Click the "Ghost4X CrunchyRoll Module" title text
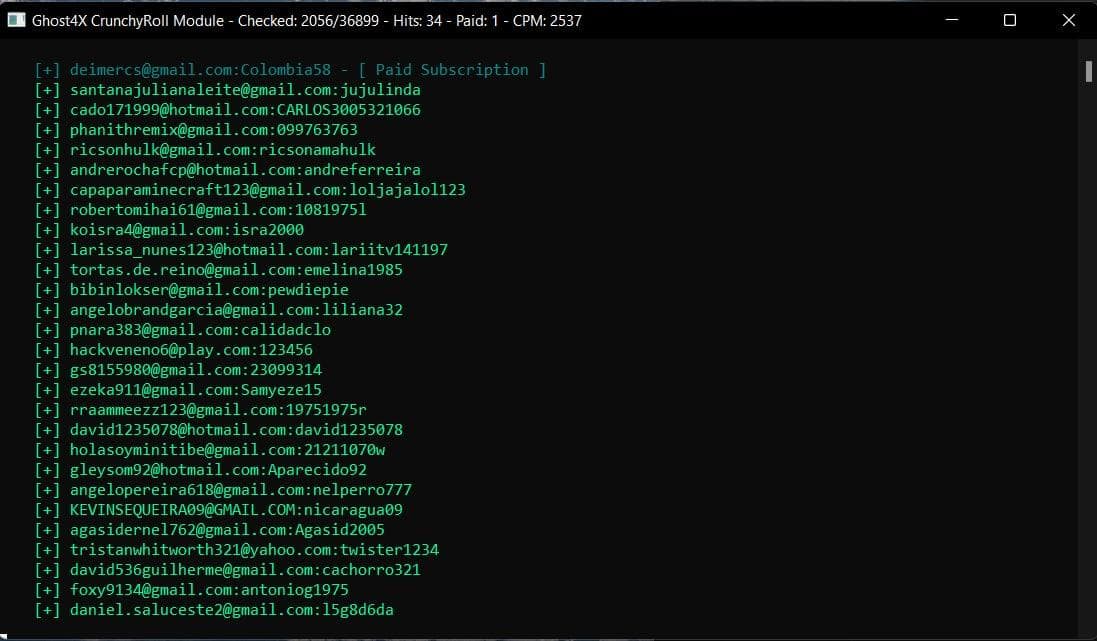Viewport: 1097px width, 641px height. tap(128, 20)
